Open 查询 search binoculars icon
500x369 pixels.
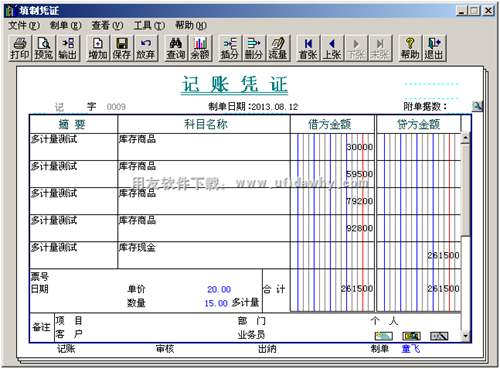(176, 48)
